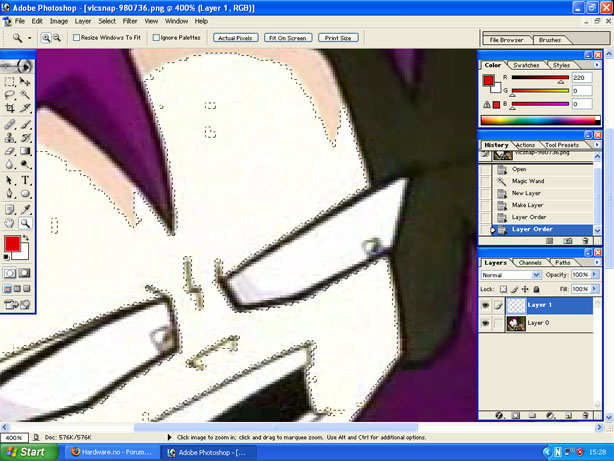
Task: Click the Fit On Screen button
Action: pyautogui.click(x=288, y=38)
